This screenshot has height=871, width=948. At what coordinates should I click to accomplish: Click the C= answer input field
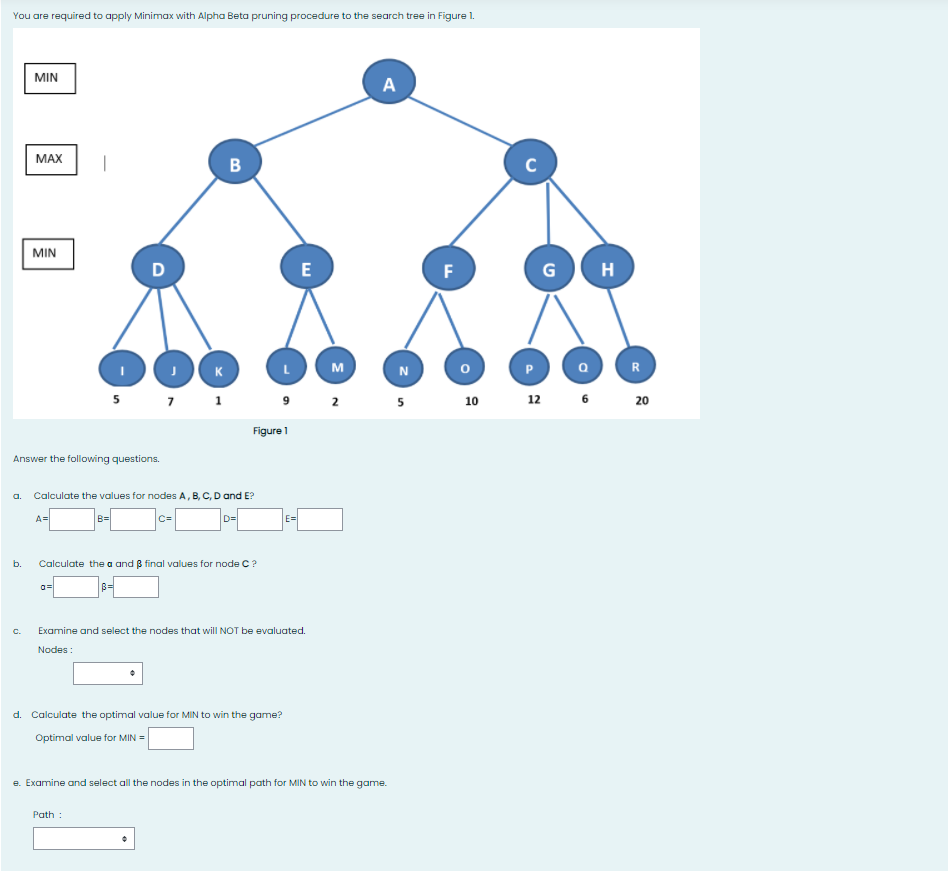198,519
